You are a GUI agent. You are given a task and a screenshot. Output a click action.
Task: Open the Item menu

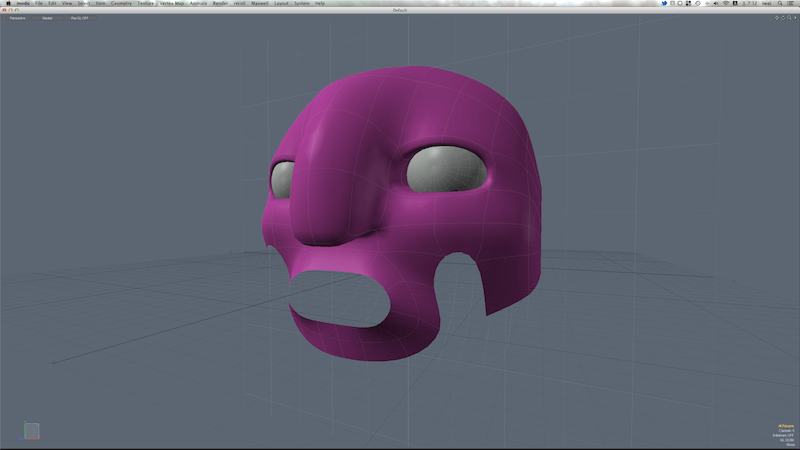click(101, 3)
